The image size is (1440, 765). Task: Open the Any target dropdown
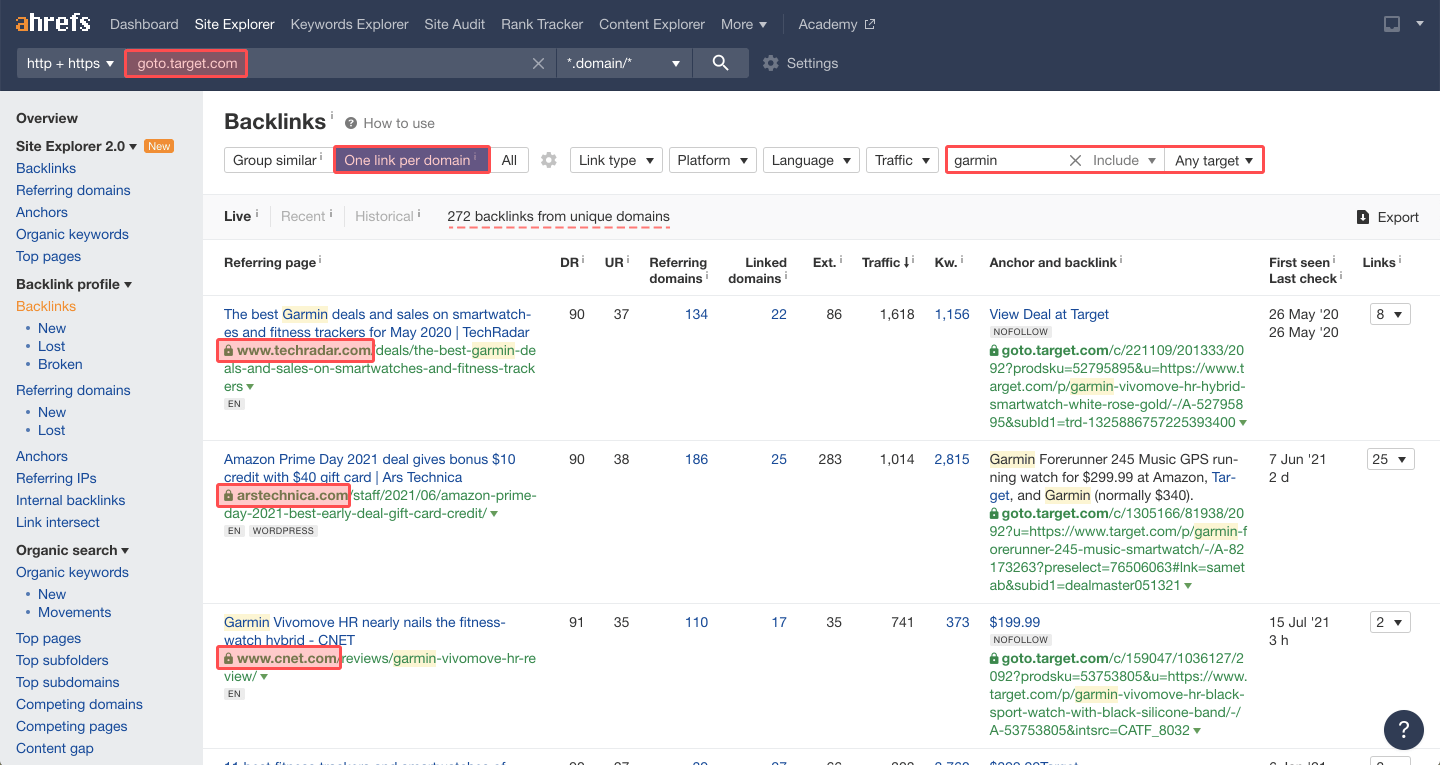pos(1214,160)
